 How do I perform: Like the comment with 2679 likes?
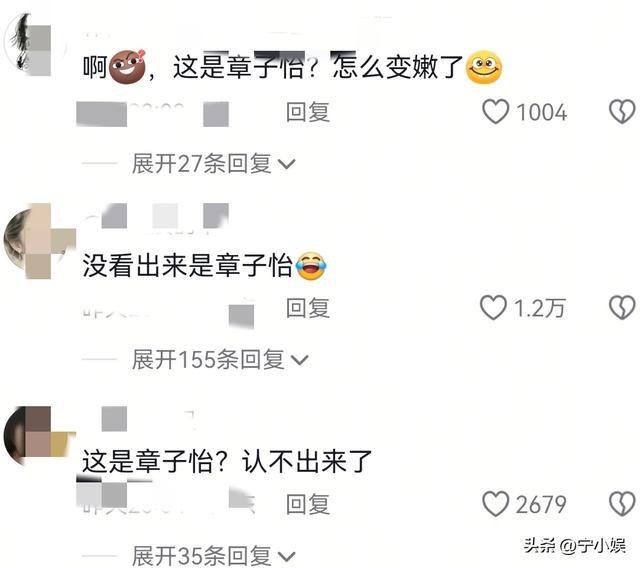point(496,504)
